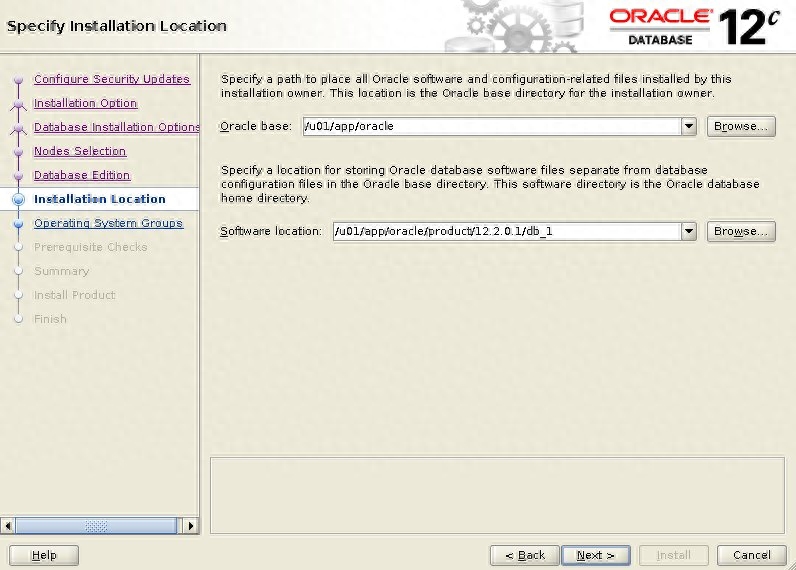The image size is (796, 570).
Task: Go Back to the previous screen
Action: tap(524, 555)
